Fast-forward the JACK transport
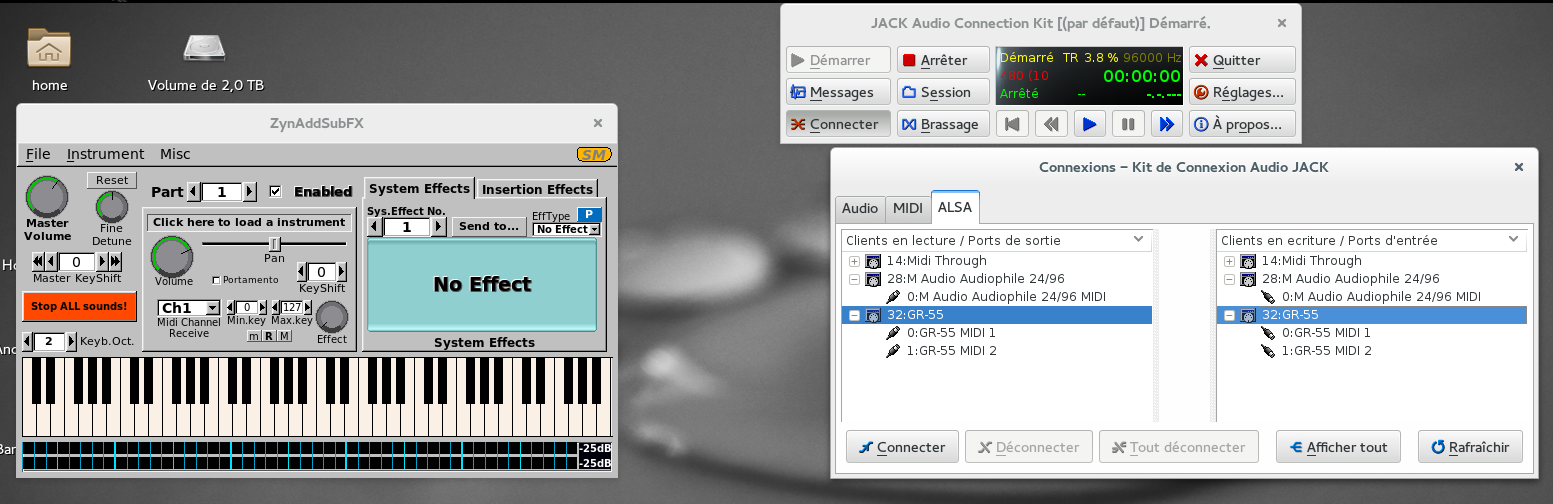The image size is (1553, 504). tap(1166, 124)
